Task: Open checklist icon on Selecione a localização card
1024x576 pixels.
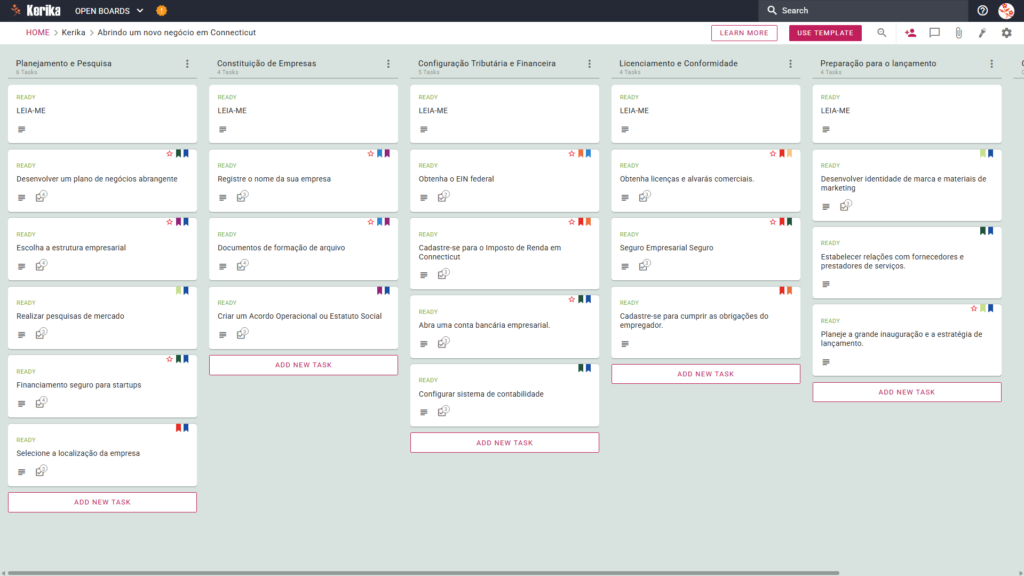Action: pos(41,471)
